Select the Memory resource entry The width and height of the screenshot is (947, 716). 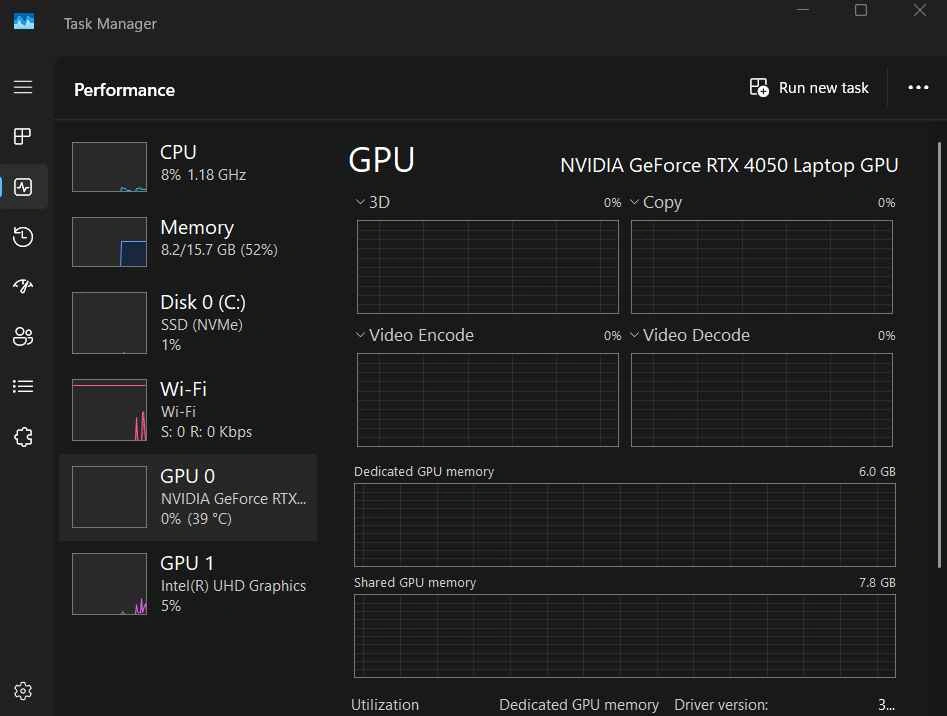188,241
